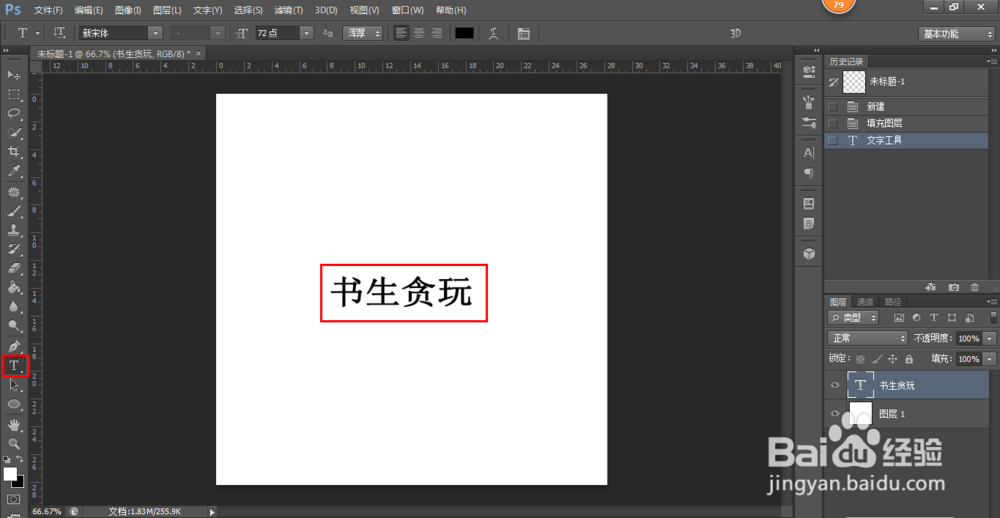Open the 3D panel cube icon
Viewport: 1000px width, 518px height.
pos(809,254)
